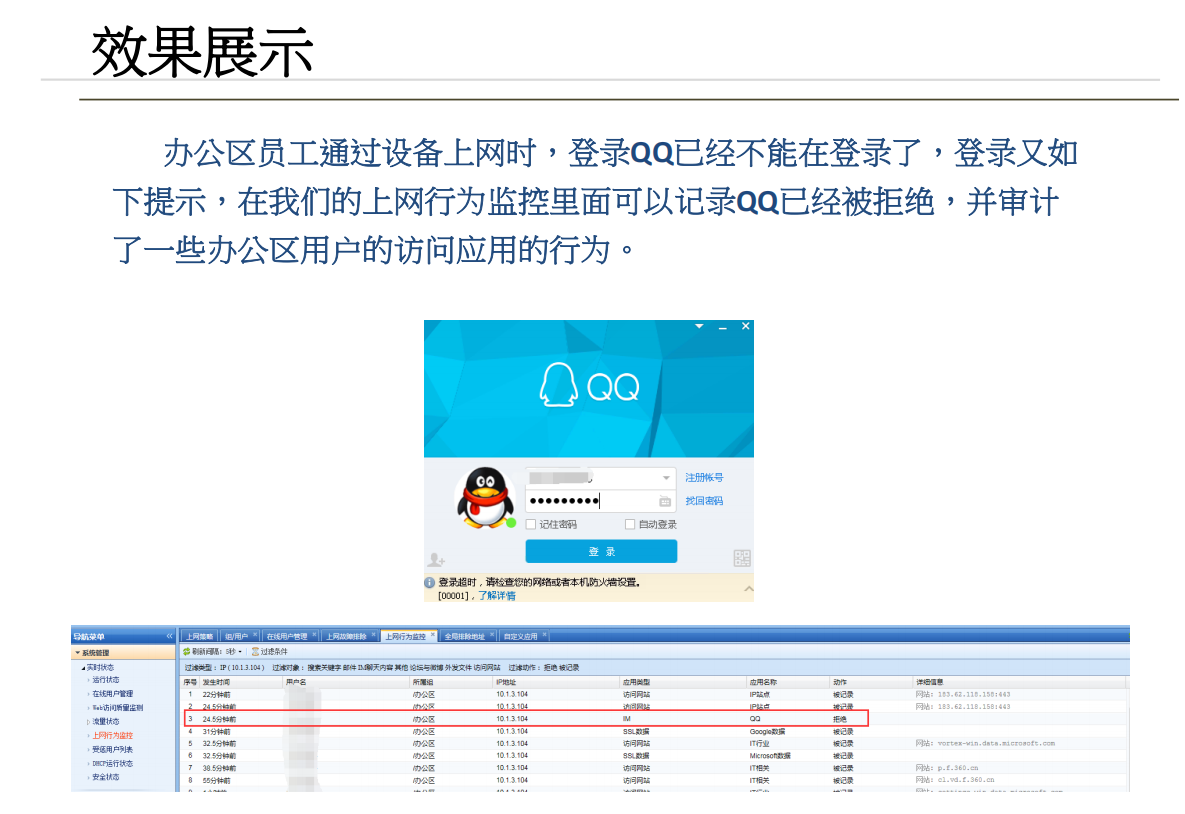Open the QQ account number dropdown arrow
Viewport: 1185px width, 814px height.
(x=666, y=478)
